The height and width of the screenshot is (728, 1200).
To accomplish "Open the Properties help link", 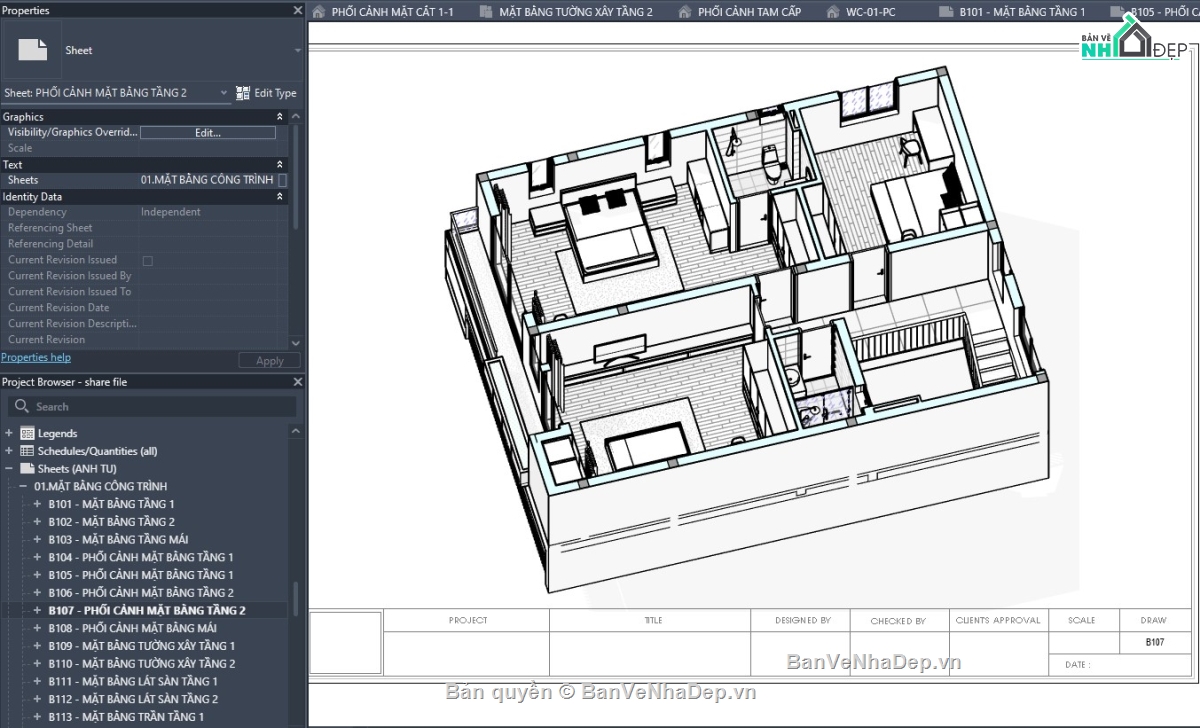I will pos(36,357).
